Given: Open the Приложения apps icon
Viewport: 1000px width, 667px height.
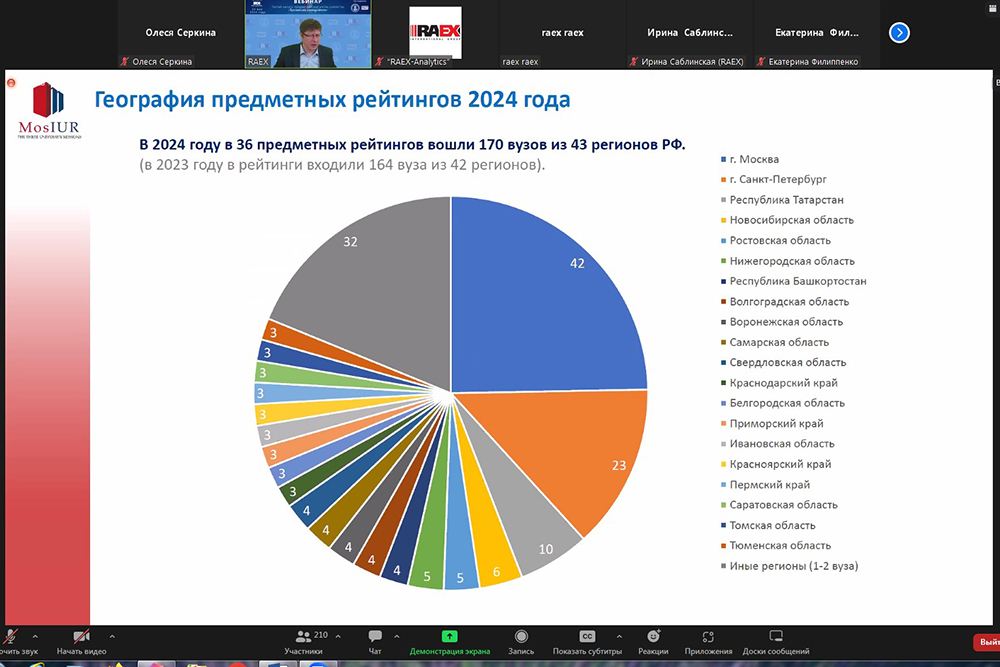Looking at the screenshot, I should pos(708,637).
